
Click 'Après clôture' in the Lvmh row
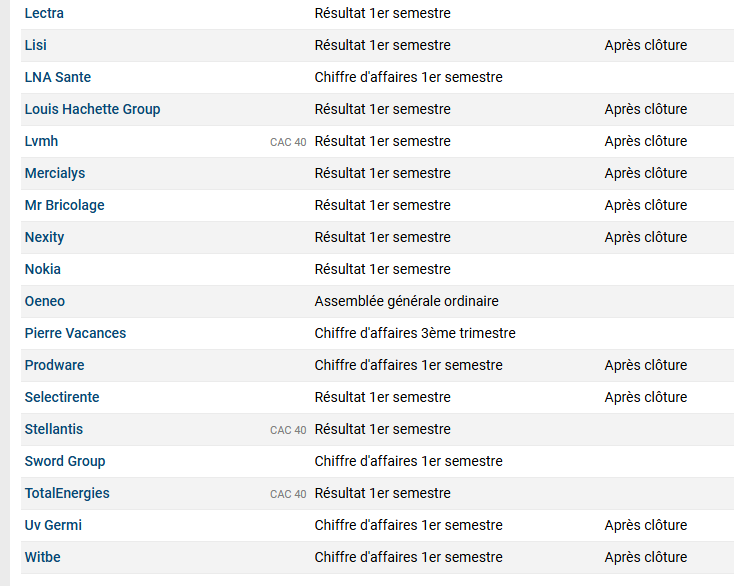click(x=646, y=141)
